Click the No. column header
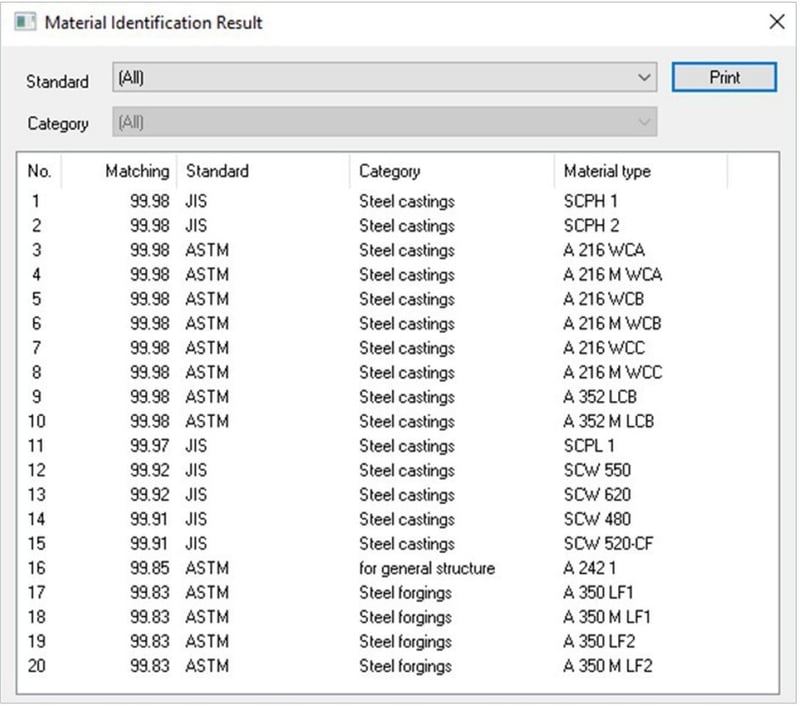This screenshot has width=800, height=710. (40, 171)
